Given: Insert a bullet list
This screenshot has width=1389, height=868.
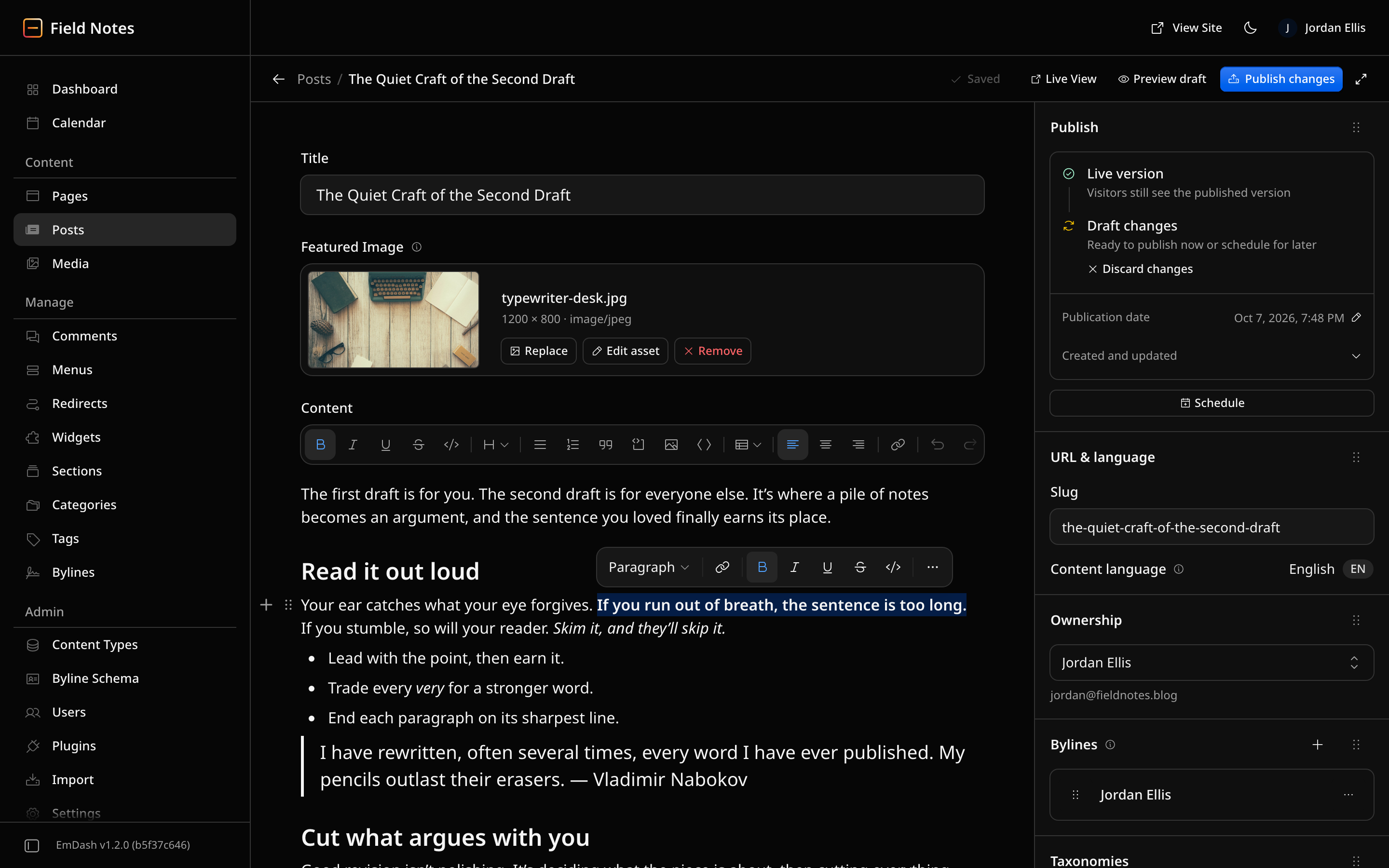Looking at the screenshot, I should click(540, 444).
